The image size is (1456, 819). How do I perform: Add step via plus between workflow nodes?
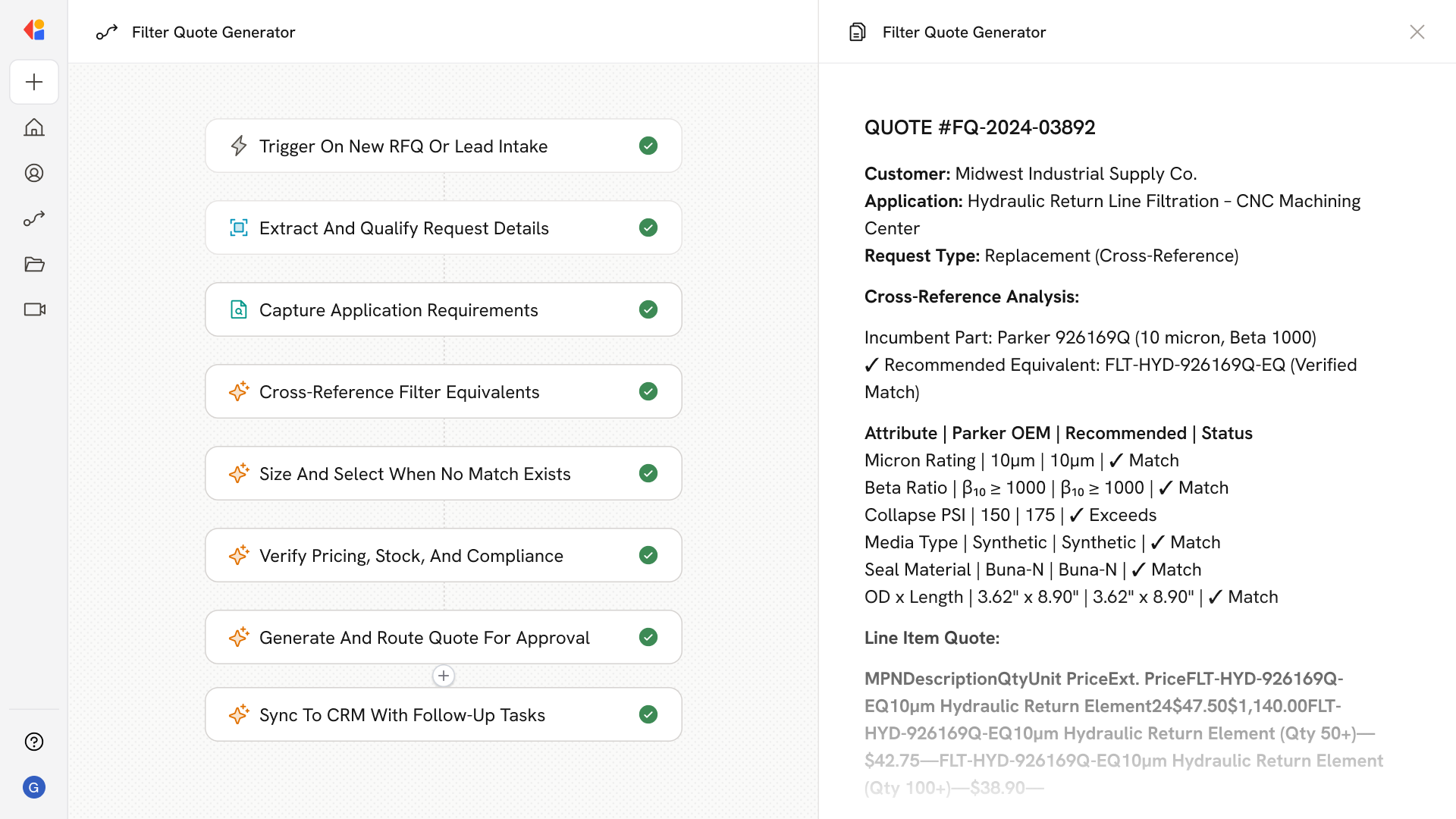[444, 676]
